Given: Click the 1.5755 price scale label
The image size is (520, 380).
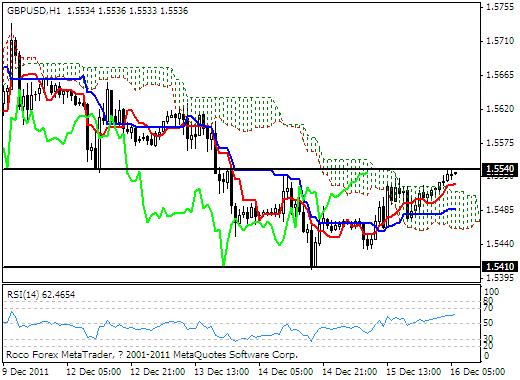Looking at the screenshot, I should [500, 7].
